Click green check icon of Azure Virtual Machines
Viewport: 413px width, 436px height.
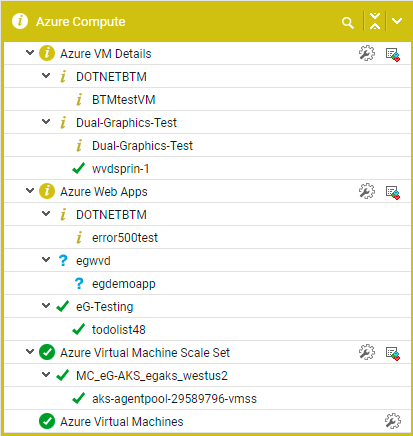pos(47,421)
